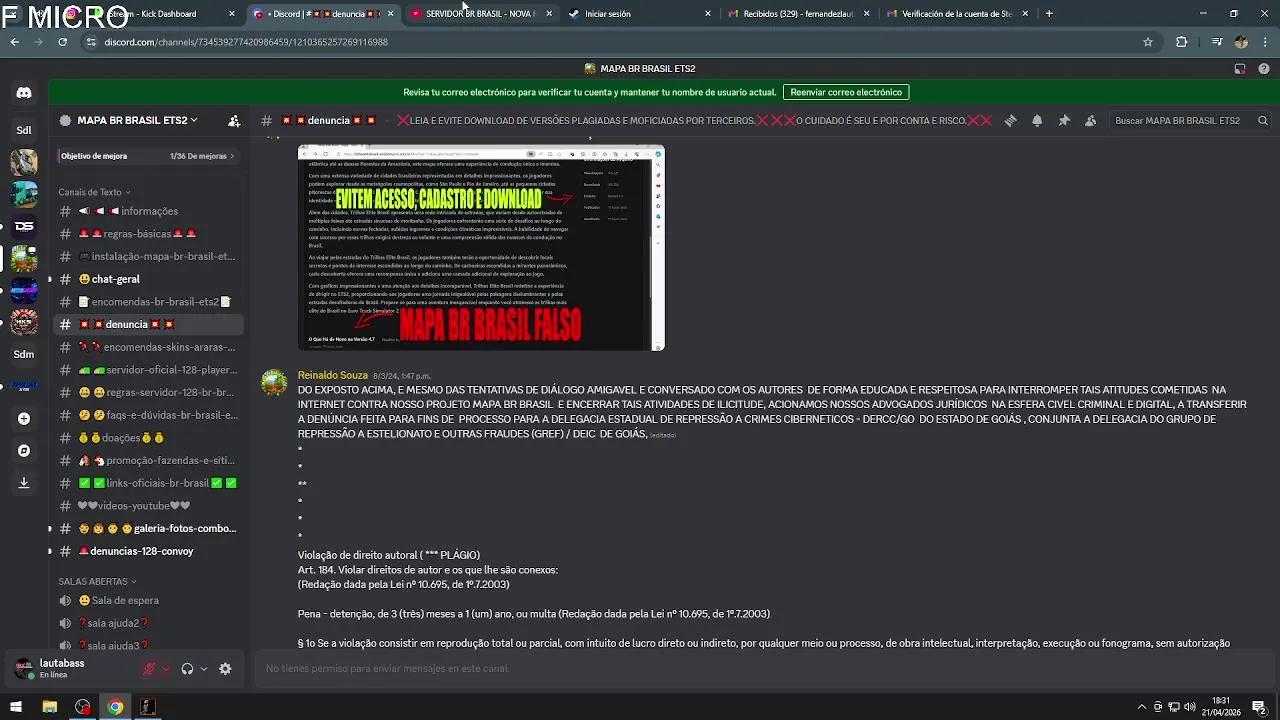Open Chrome three-dot menu
This screenshot has width=1280, height=720.
[x=1266, y=42]
